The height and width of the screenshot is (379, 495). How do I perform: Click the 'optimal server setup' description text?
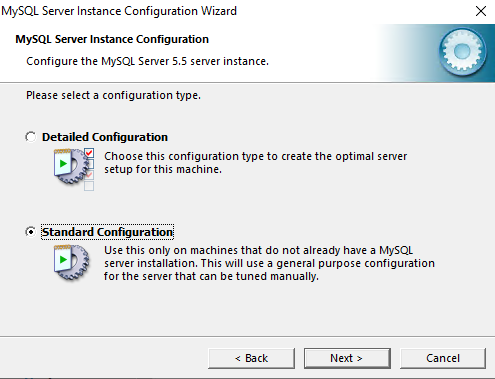point(255,163)
